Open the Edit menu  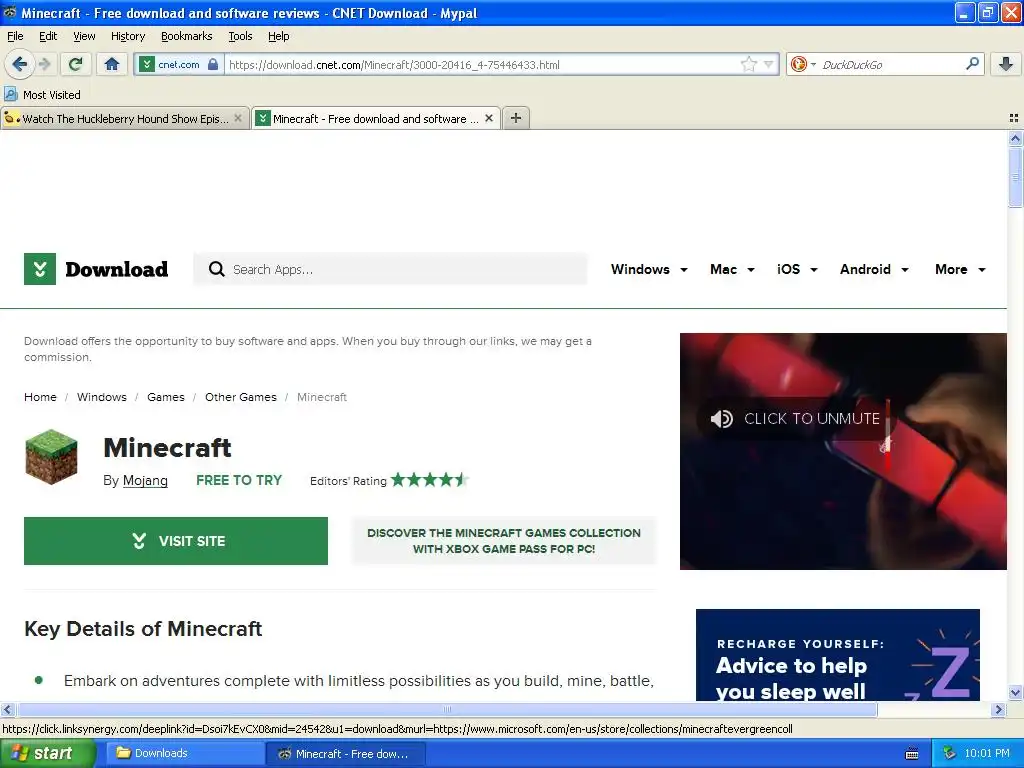[48, 36]
